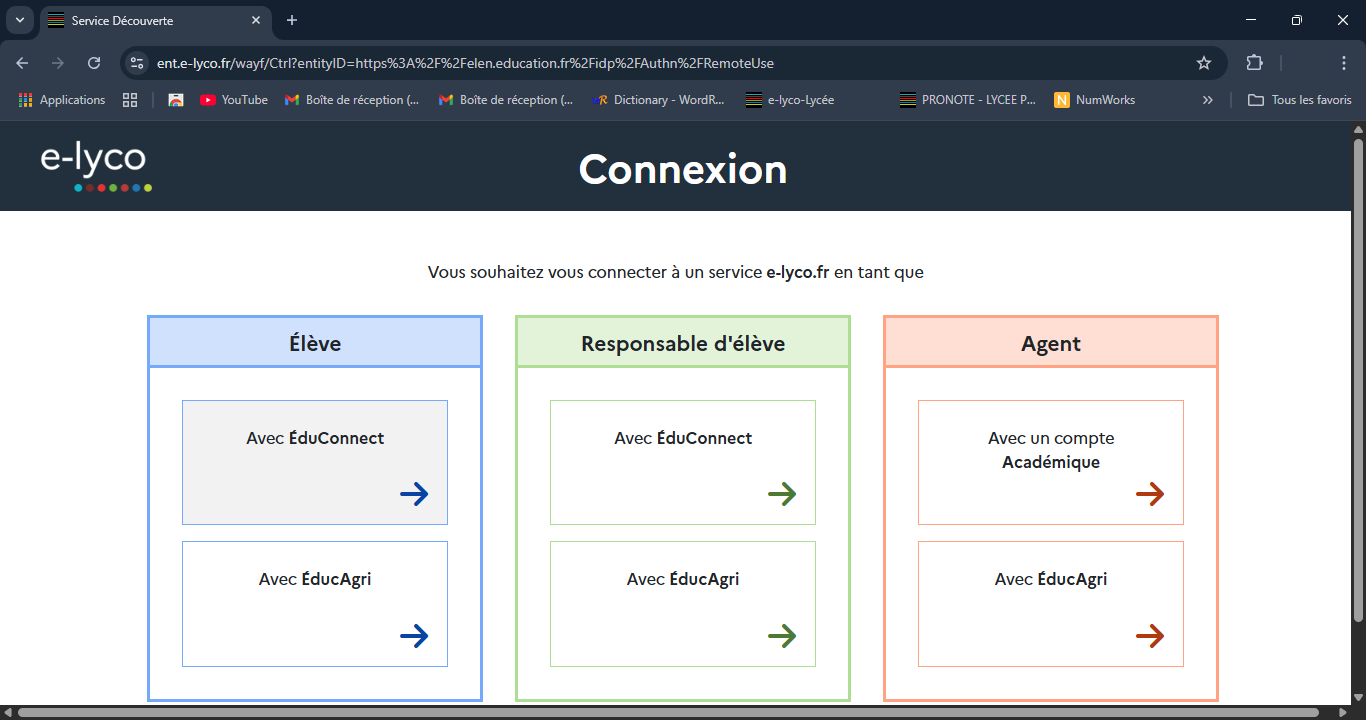This screenshot has height=720, width=1366.
Task: Open PRONOTE - LYCEE bookmark
Action: pos(968,100)
